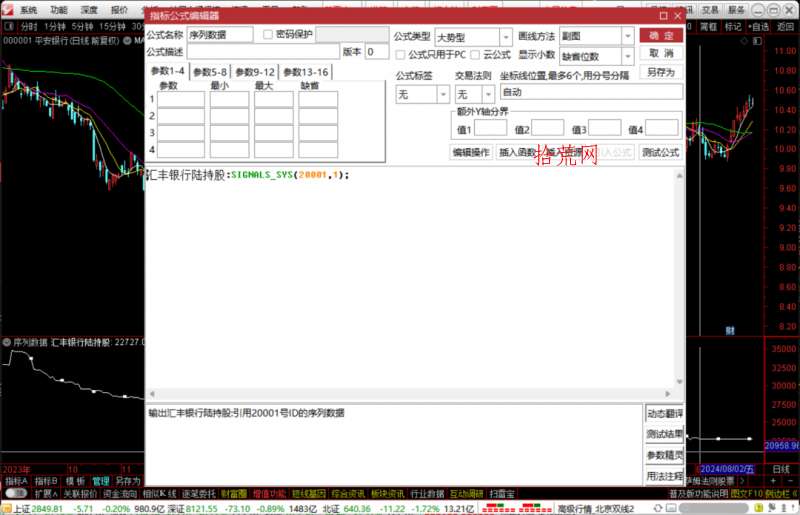Enable 密码保护 checkbox
The image size is (800, 515).
(268, 34)
